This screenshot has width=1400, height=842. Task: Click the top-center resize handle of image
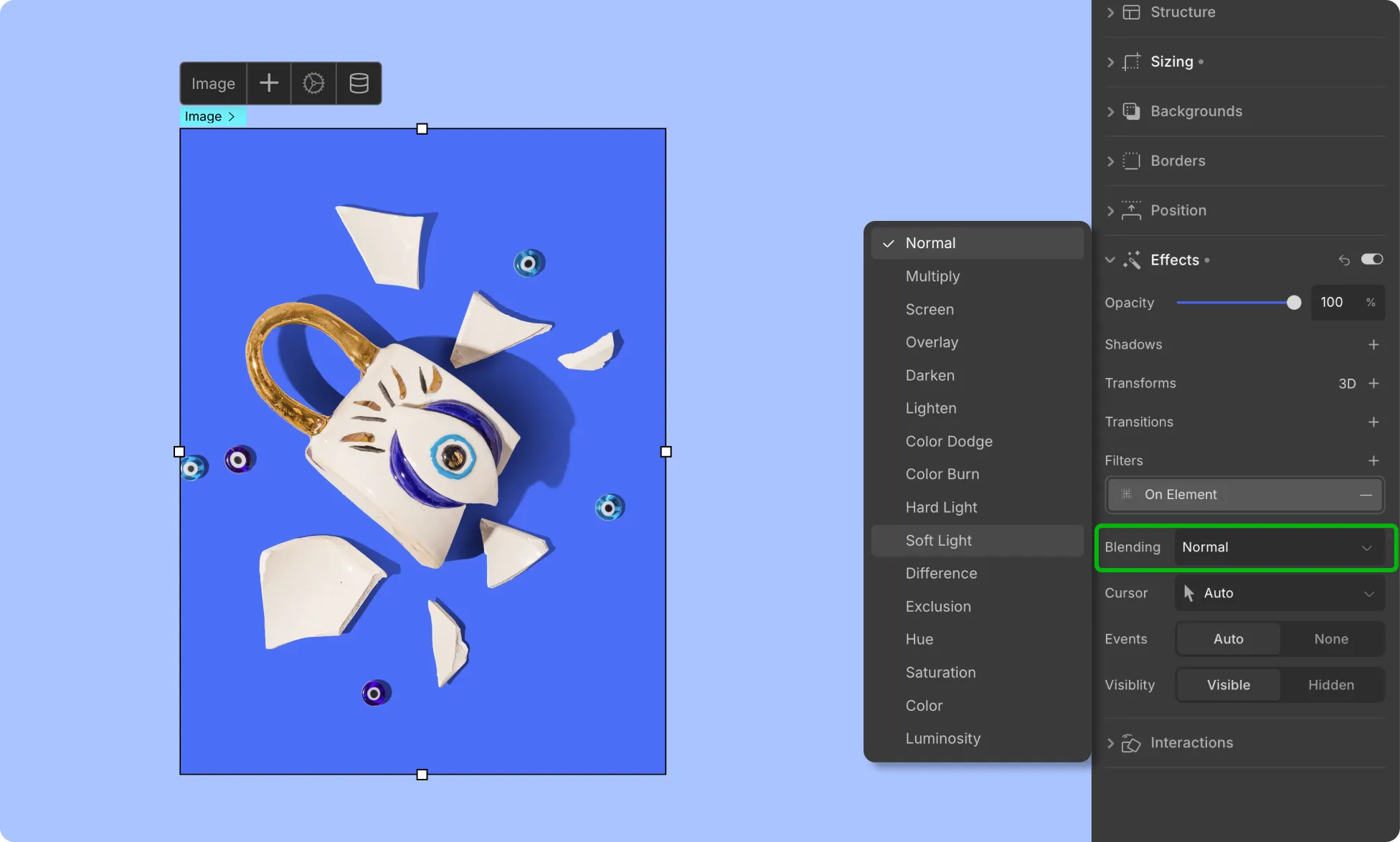[422, 129]
